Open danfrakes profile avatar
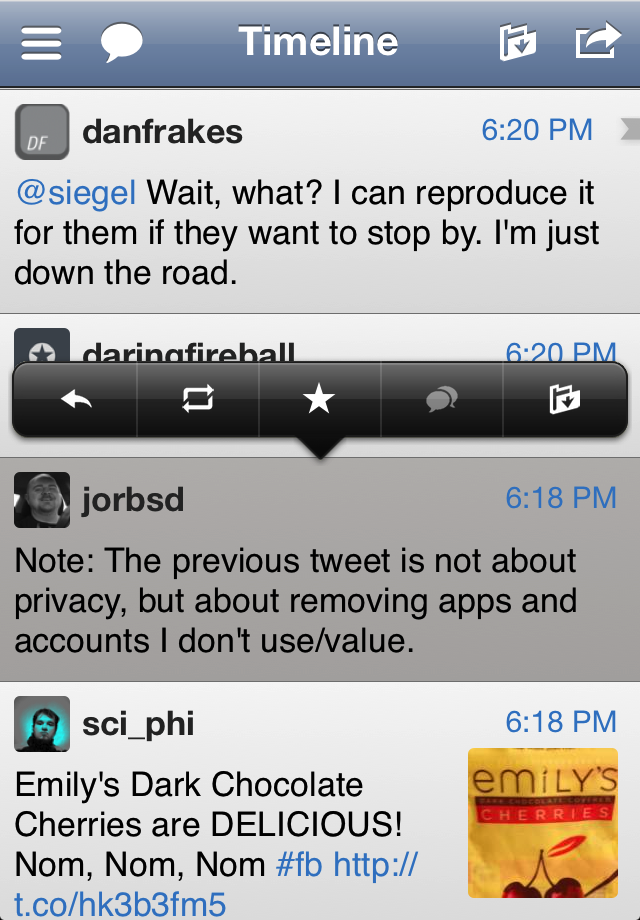Screen dimensions: 640x920 [42, 131]
